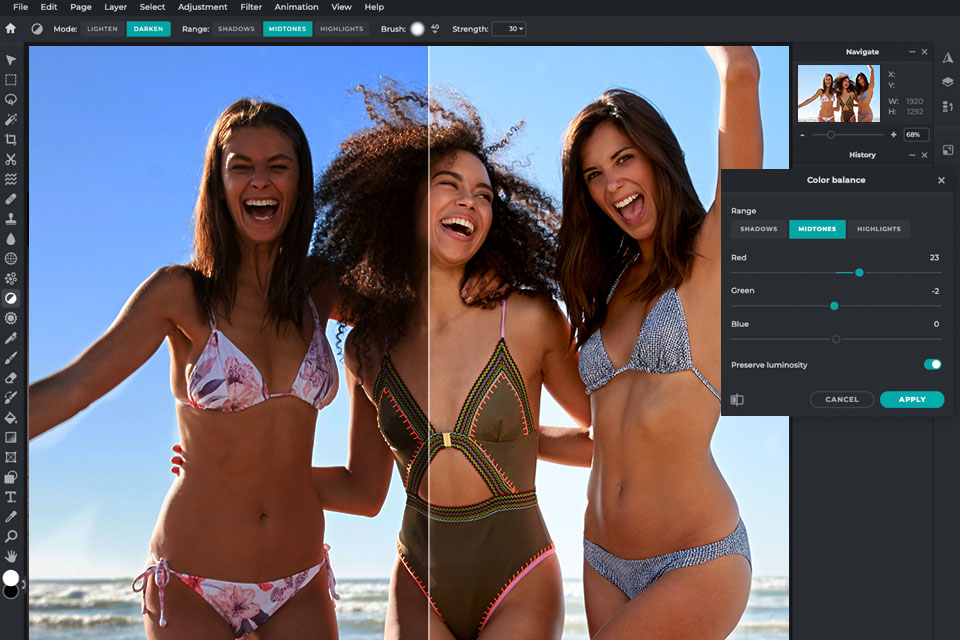960x640 pixels.
Task: Click the expand window icon on right bar
Action: 947,150
